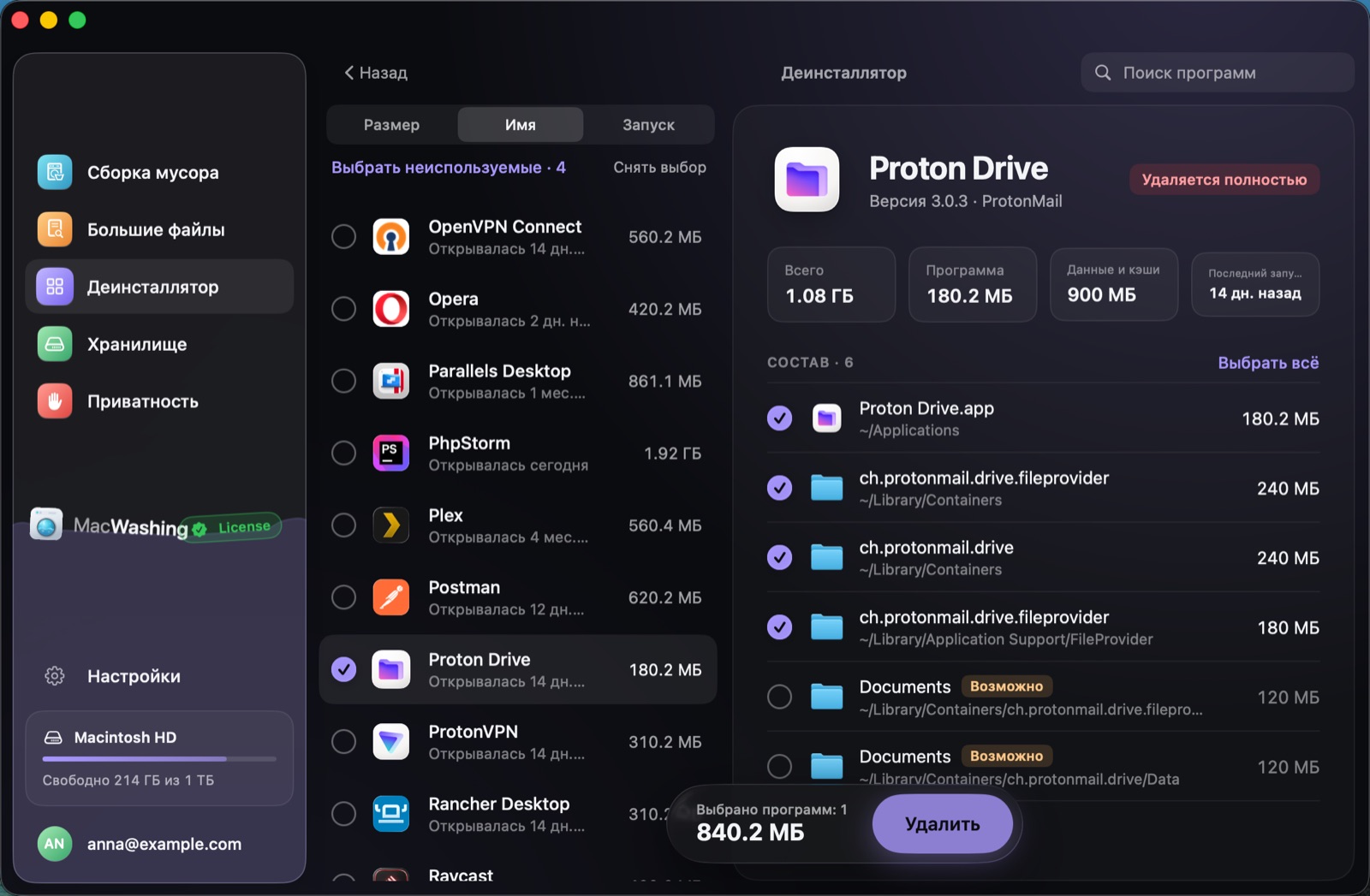Select the Деинсталлятор sidebar icon
This screenshot has width=1370, height=896.
click(55, 287)
